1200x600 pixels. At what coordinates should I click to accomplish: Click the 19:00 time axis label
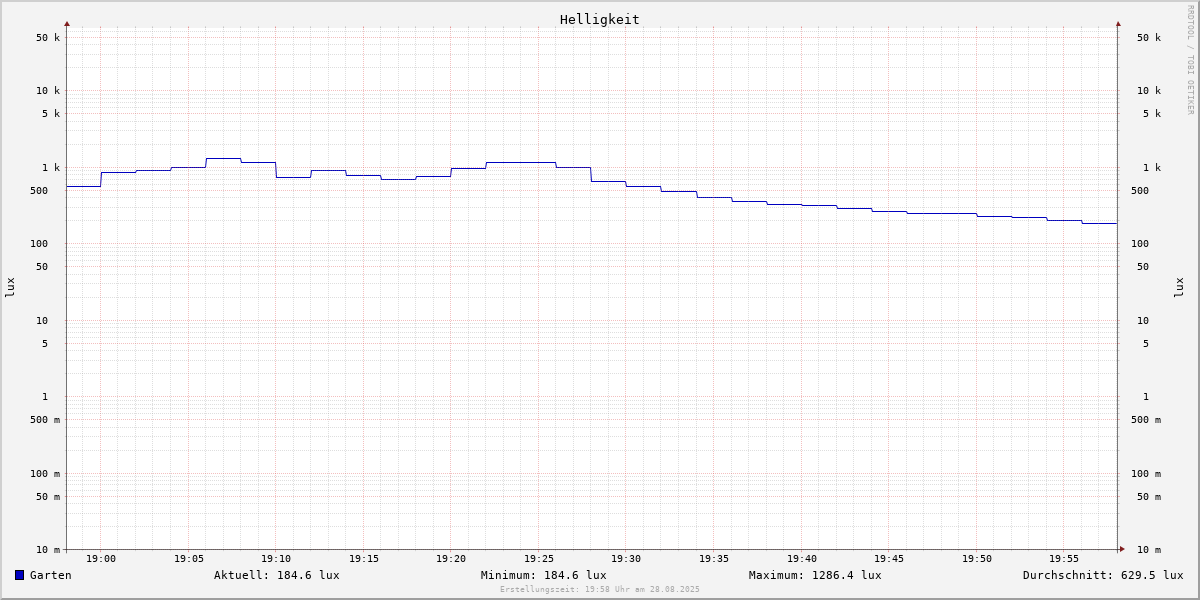[x=101, y=559]
